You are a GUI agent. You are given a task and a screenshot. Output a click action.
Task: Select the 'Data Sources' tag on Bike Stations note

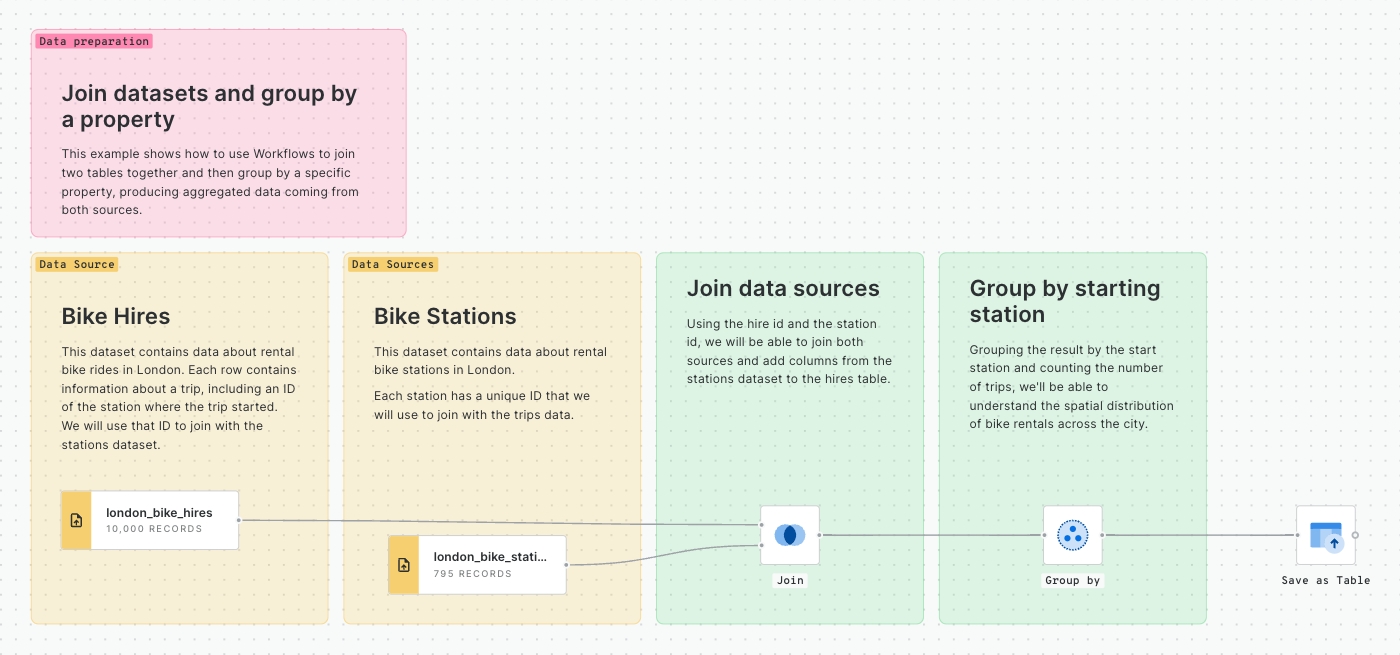tap(392, 264)
